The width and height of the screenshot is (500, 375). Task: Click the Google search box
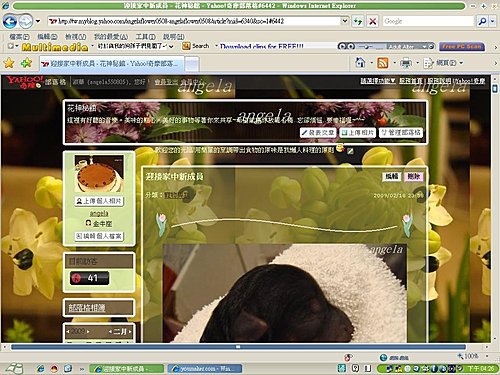(x=428, y=21)
